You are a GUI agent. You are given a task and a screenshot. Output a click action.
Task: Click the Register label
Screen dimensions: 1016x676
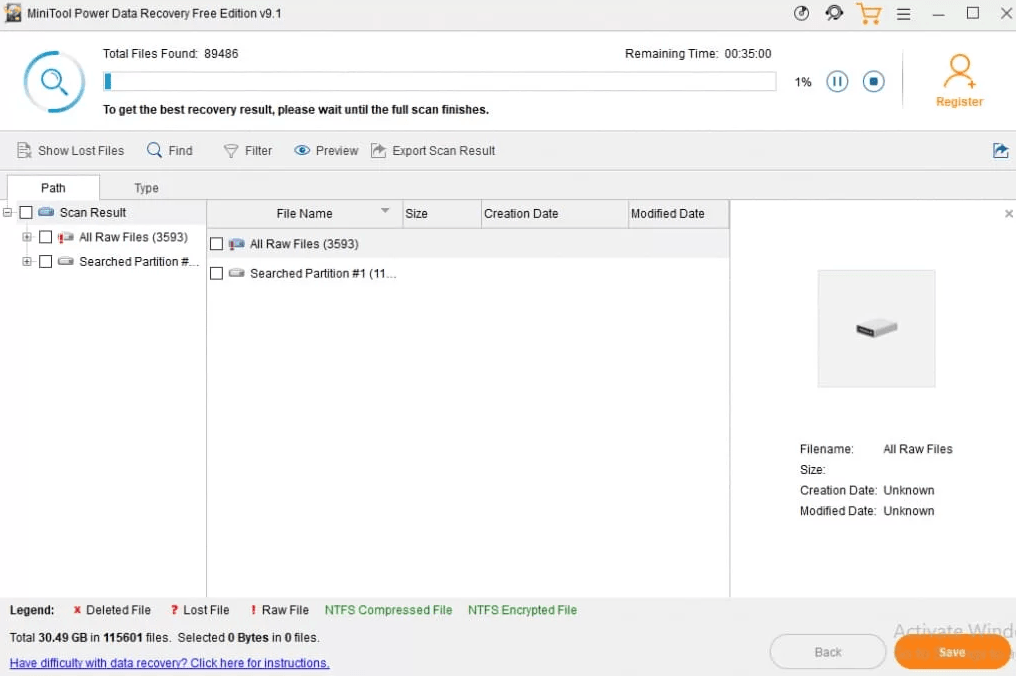click(x=959, y=102)
